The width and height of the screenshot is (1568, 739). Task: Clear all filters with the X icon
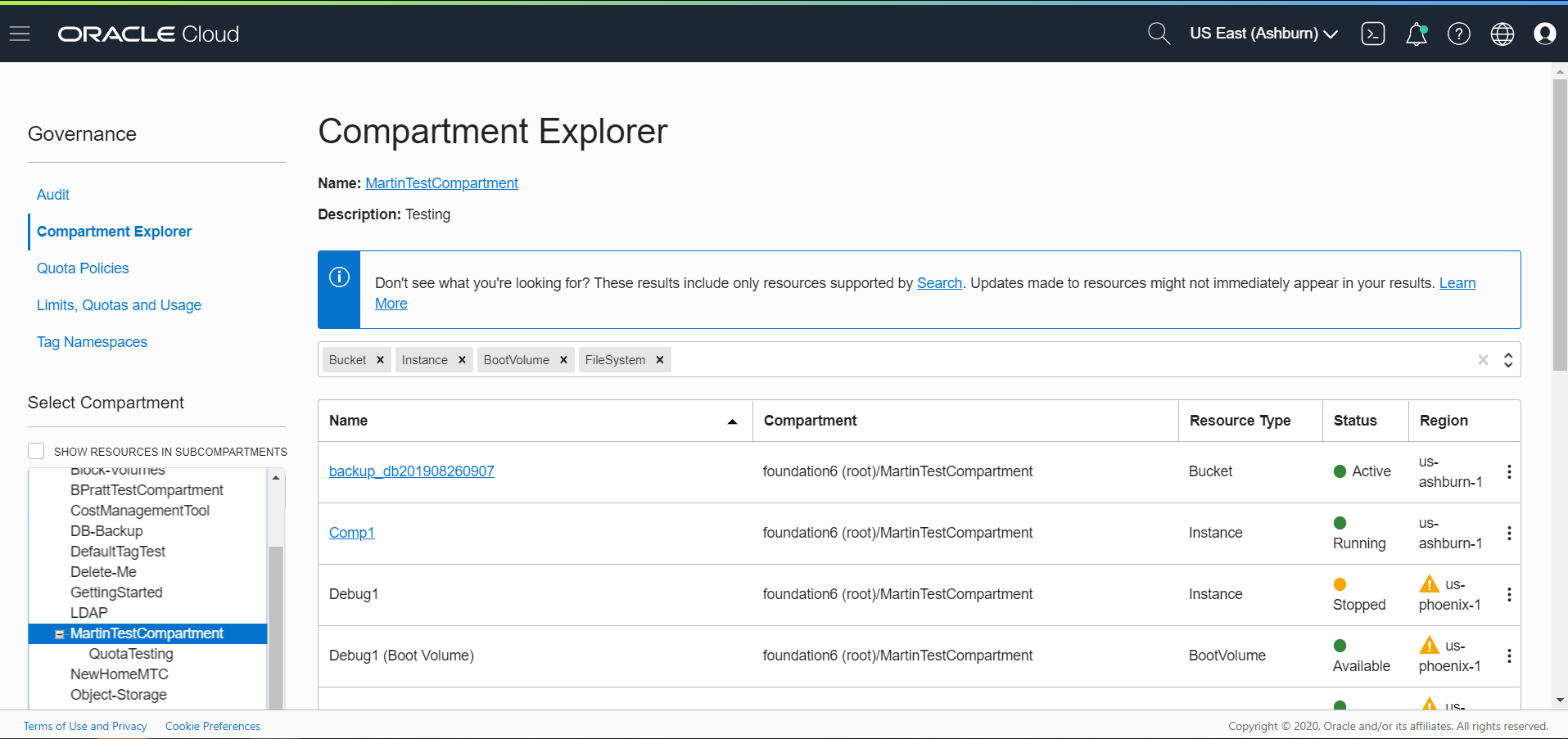click(1483, 359)
